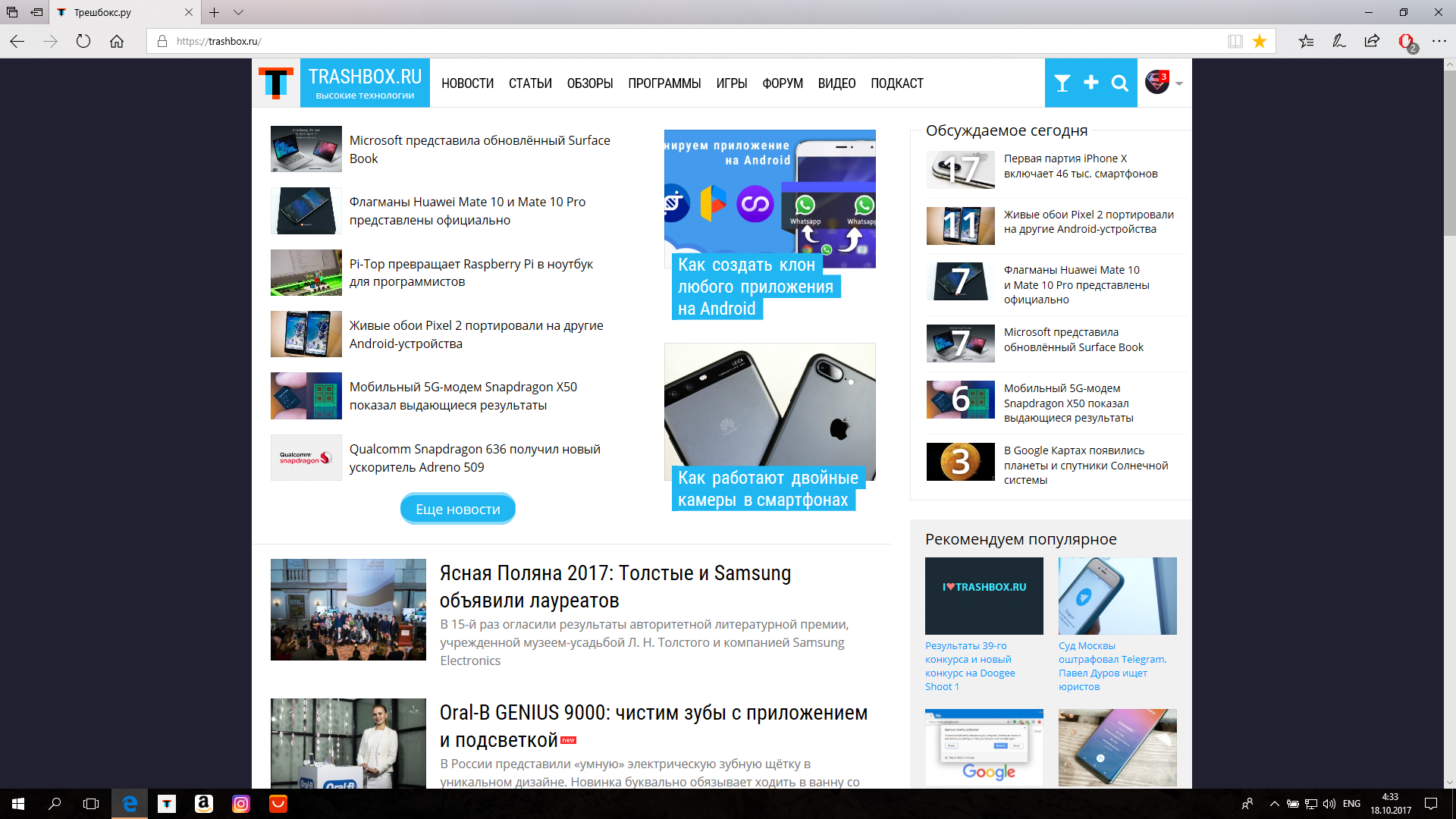Open Task View on the taskbar
1456x819 pixels.
pos(91,804)
